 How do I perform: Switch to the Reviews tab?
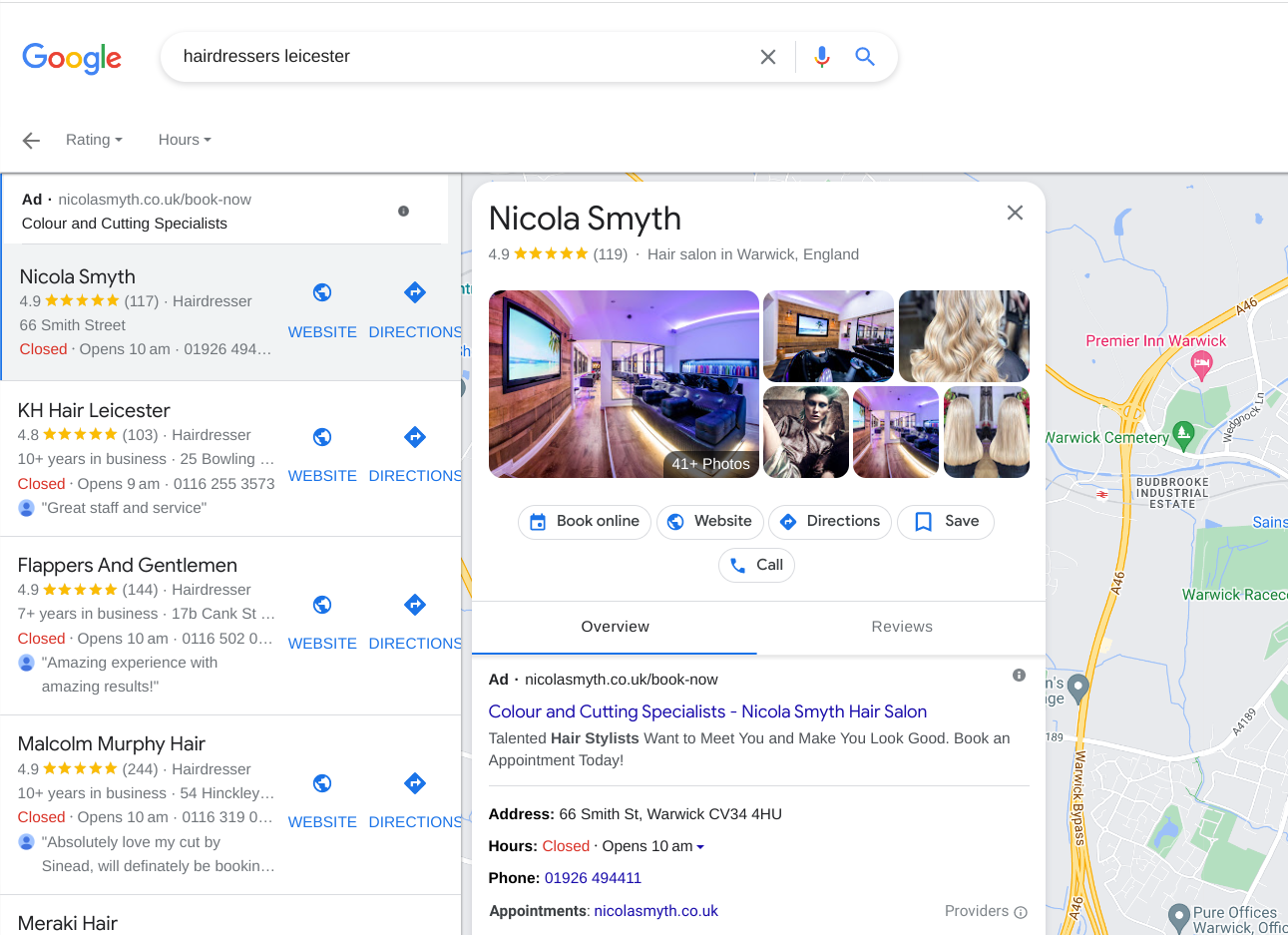pos(902,627)
